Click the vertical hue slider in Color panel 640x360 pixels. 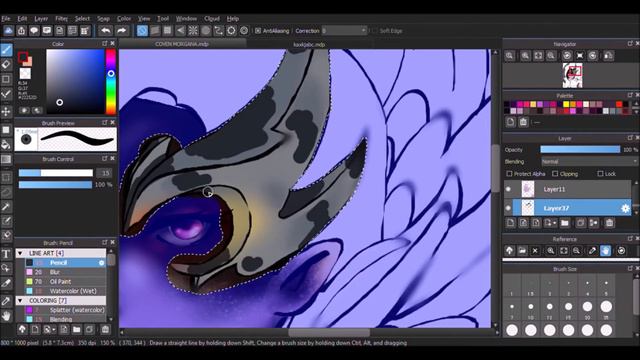point(111,82)
